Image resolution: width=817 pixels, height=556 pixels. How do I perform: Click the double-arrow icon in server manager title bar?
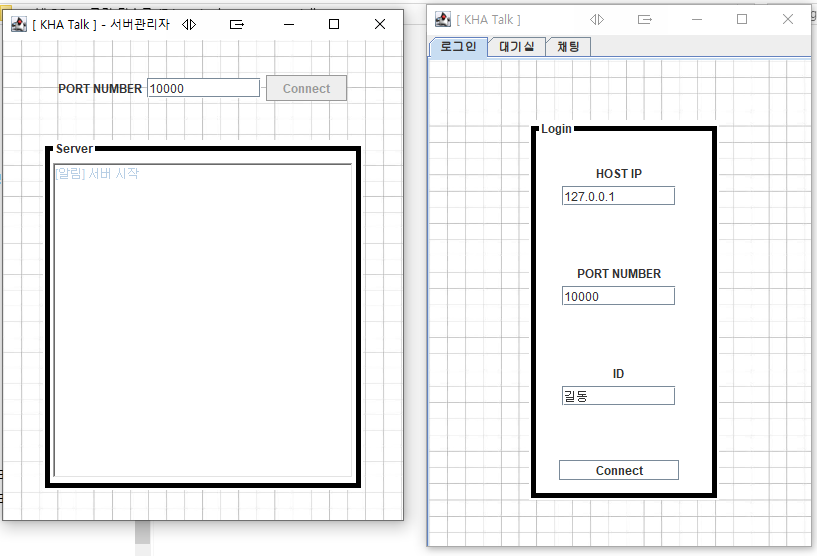(x=189, y=24)
